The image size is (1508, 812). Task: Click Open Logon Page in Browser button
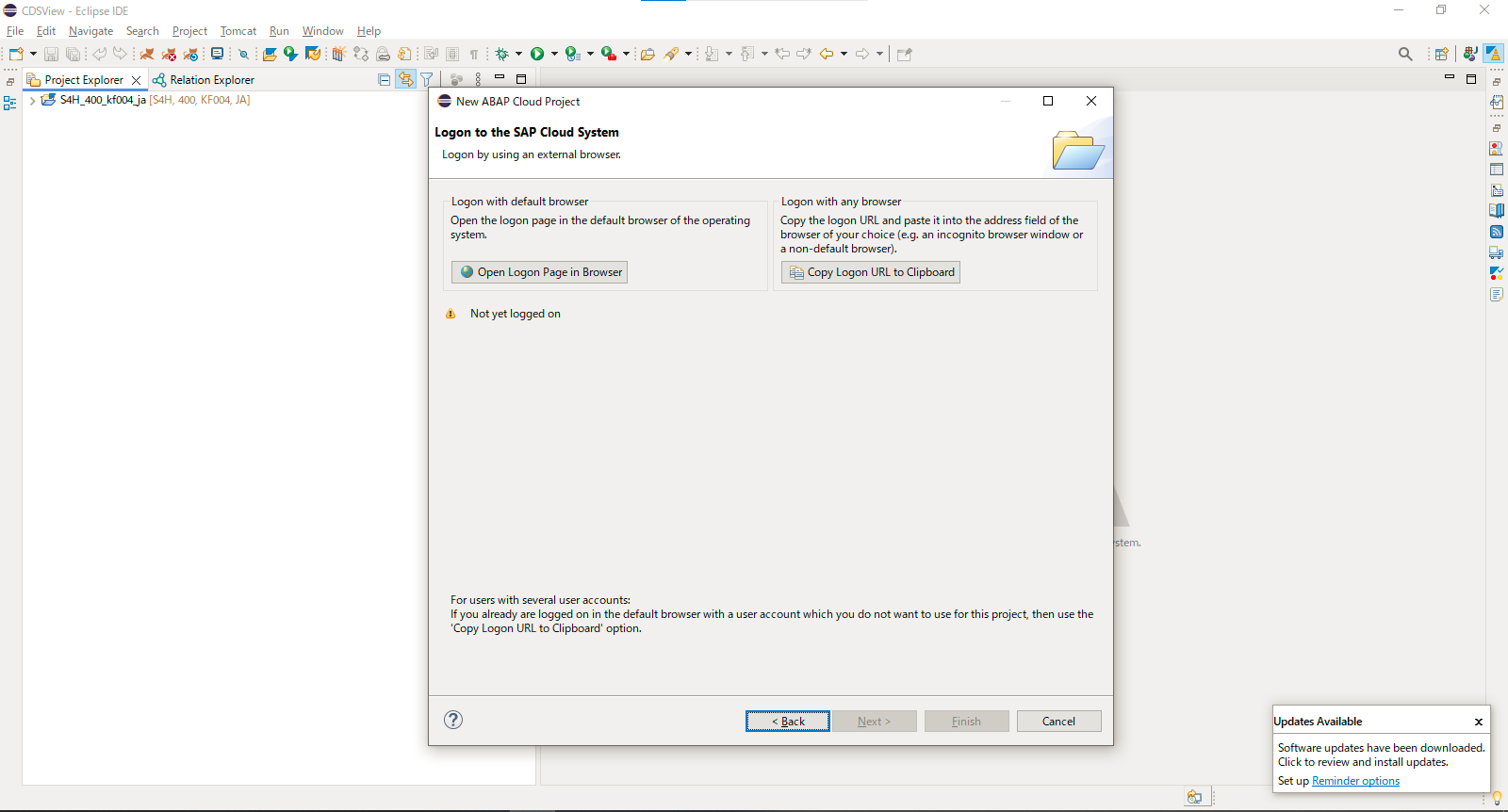[x=539, y=272]
